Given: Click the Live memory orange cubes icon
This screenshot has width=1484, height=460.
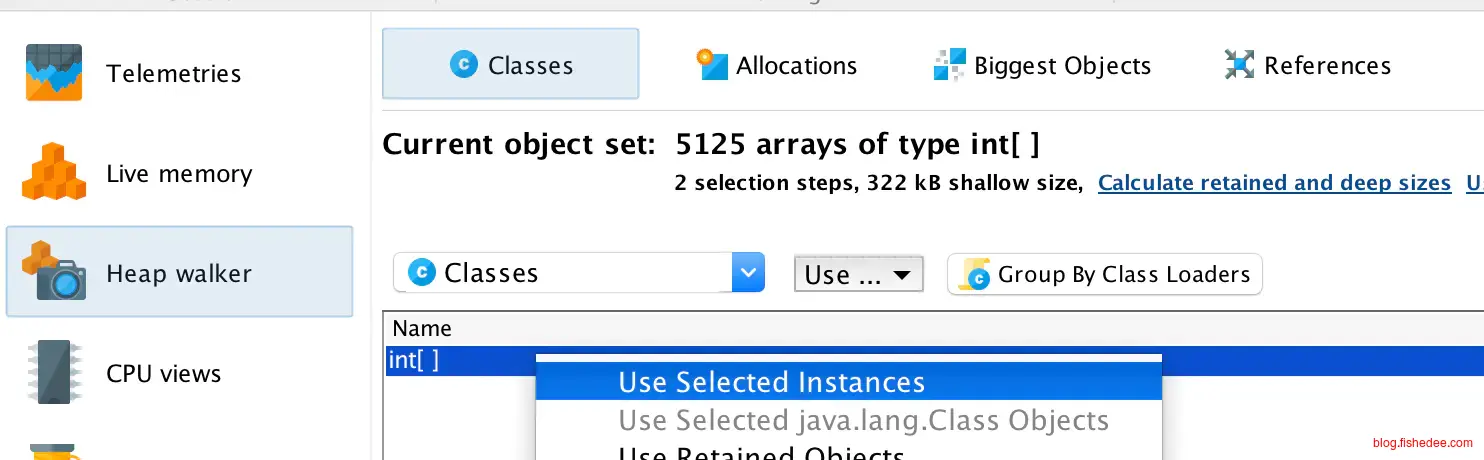Looking at the screenshot, I should click(x=53, y=172).
